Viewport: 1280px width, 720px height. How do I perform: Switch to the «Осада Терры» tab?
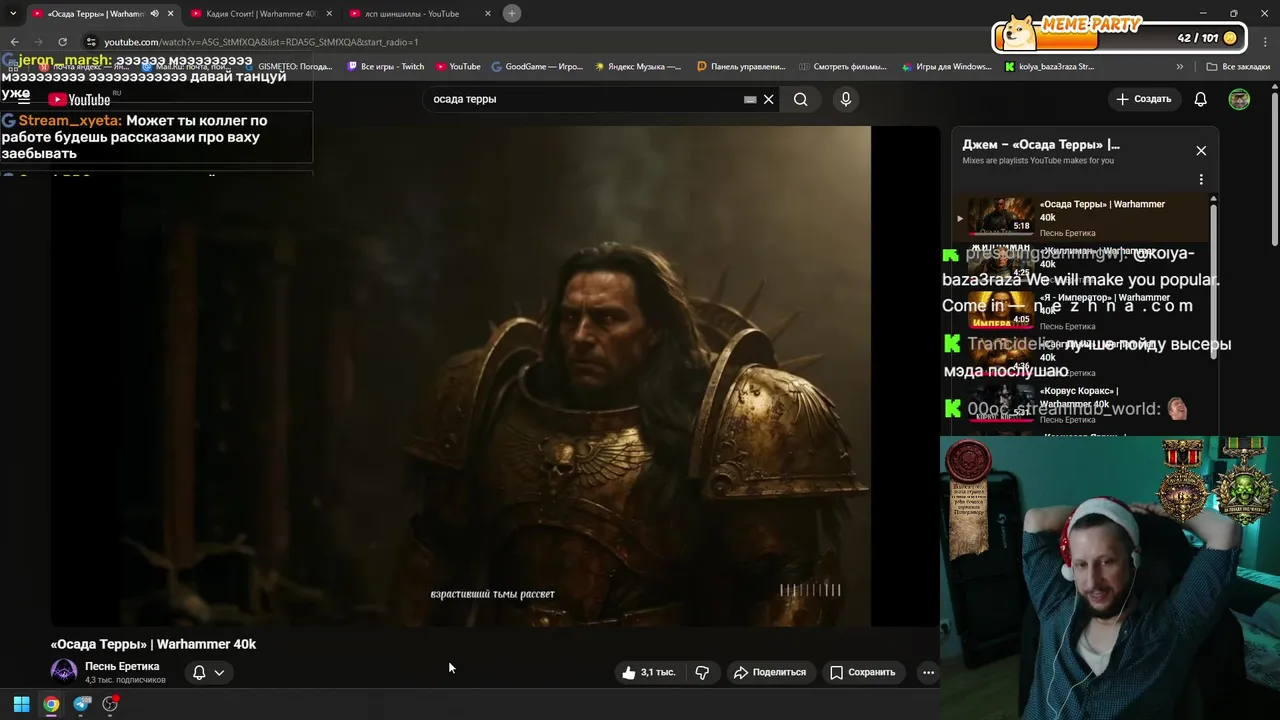tap(94, 14)
